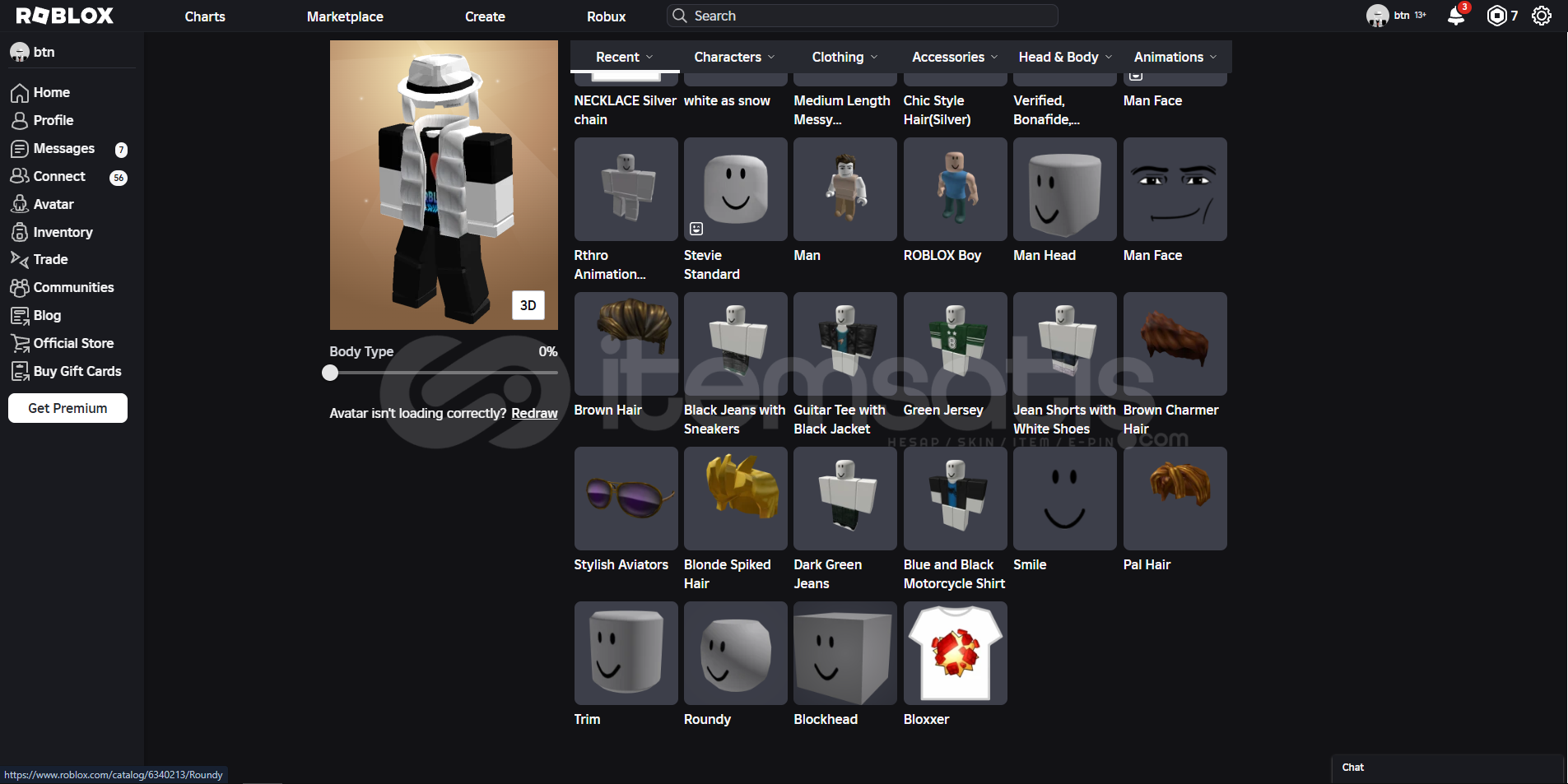
Task: Open Marketplace in the top navigation
Action: tap(345, 16)
